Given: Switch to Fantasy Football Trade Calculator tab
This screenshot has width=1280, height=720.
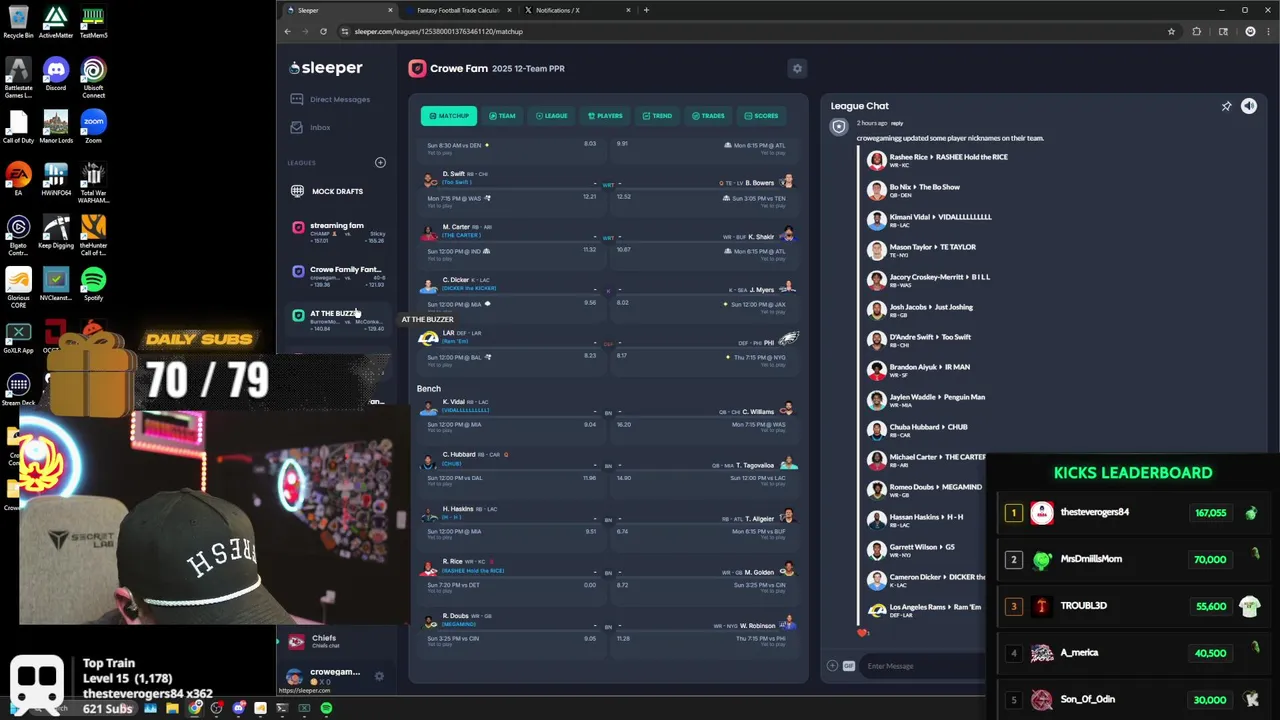Looking at the screenshot, I should tap(457, 10).
